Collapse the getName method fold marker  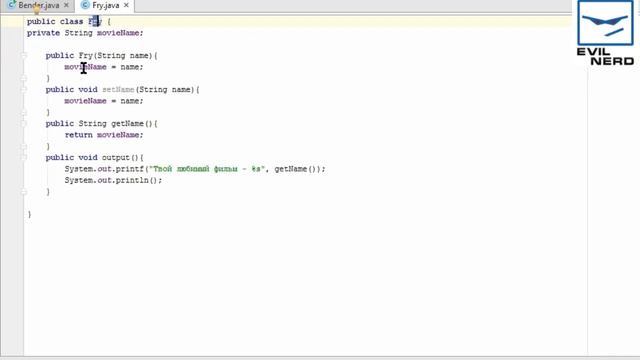click(x=24, y=123)
